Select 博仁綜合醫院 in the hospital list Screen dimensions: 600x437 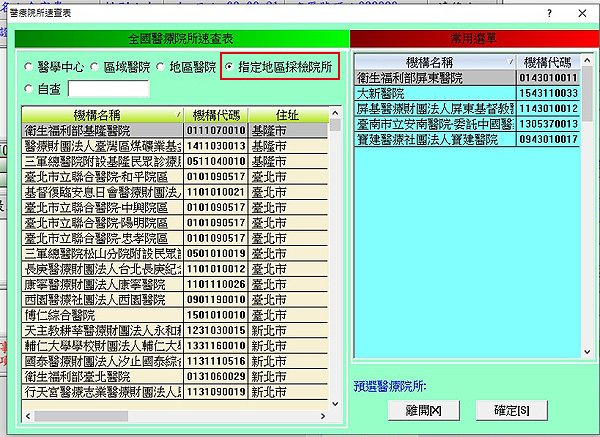point(102,315)
